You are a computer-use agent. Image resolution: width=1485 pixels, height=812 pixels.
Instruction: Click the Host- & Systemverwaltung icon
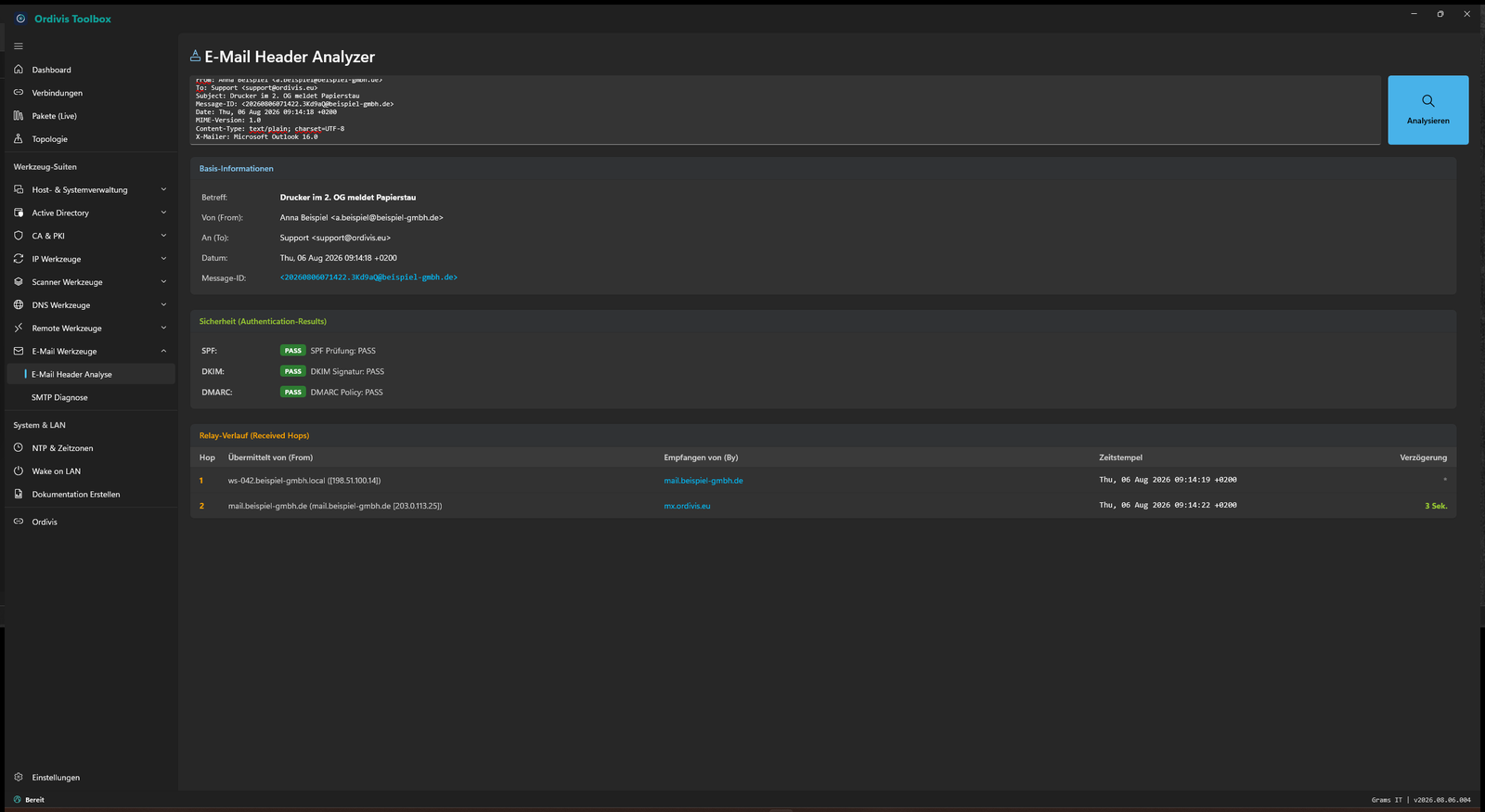19,189
